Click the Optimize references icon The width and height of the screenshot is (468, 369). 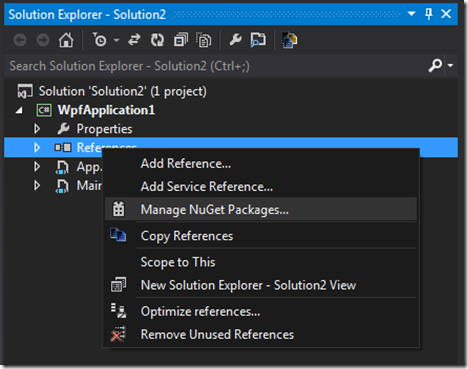(118, 311)
